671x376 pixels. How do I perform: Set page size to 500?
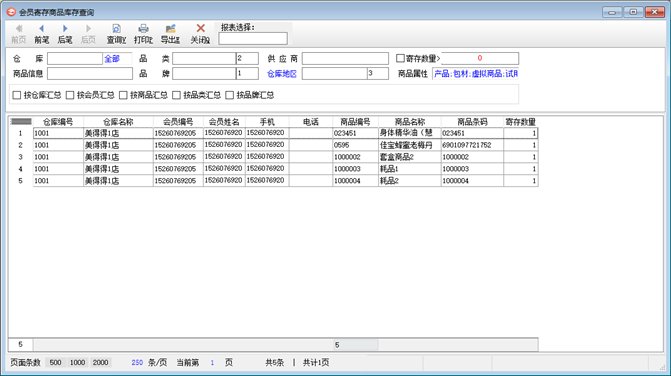pos(55,363)
